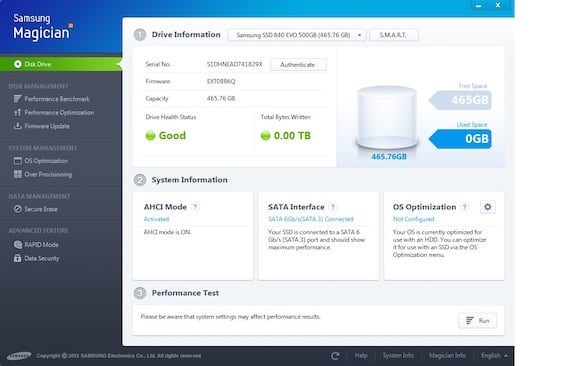Click the OS Optimization window icon
This screenshot has width=579, height=366.
point(17,161)
